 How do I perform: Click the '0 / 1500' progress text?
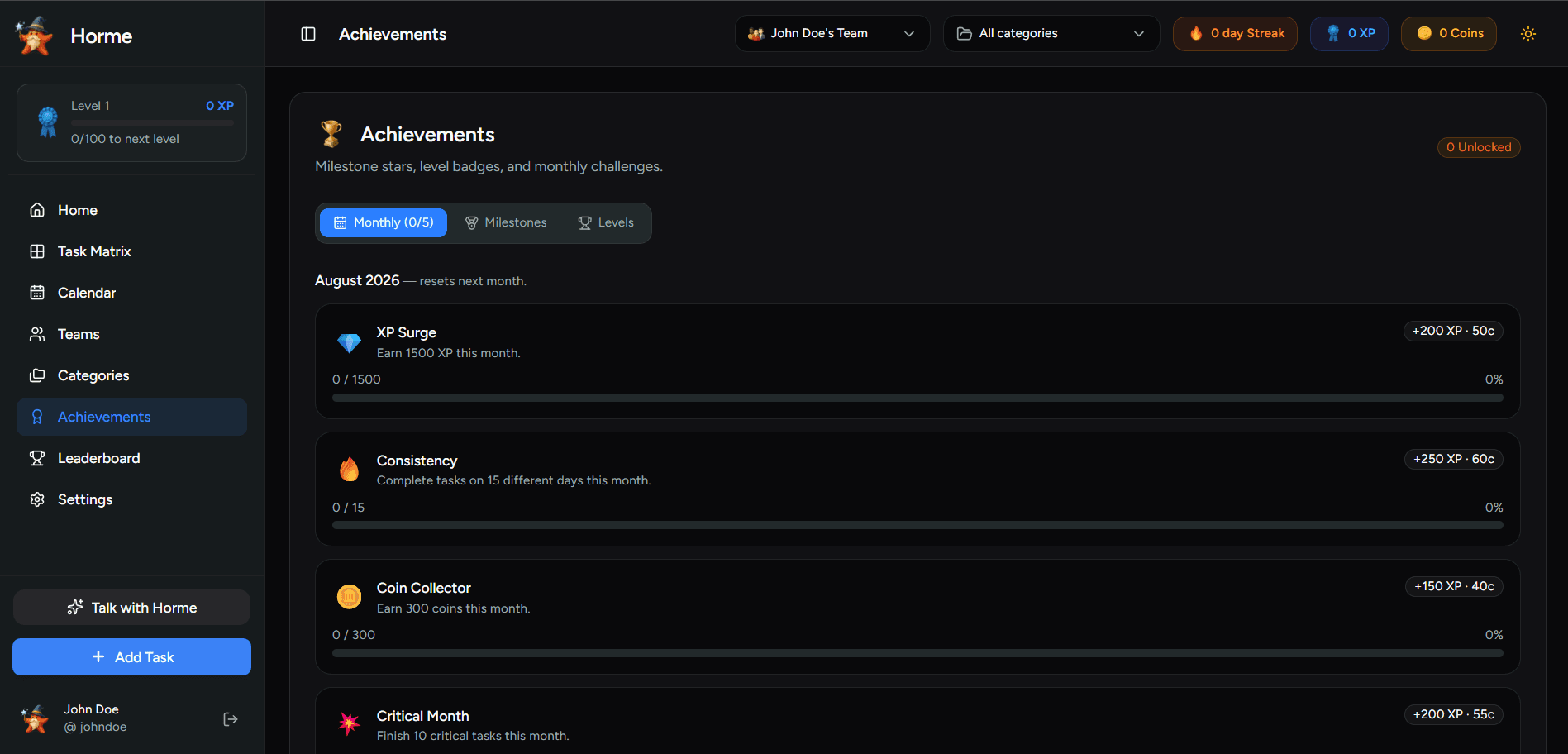point(356,379)
